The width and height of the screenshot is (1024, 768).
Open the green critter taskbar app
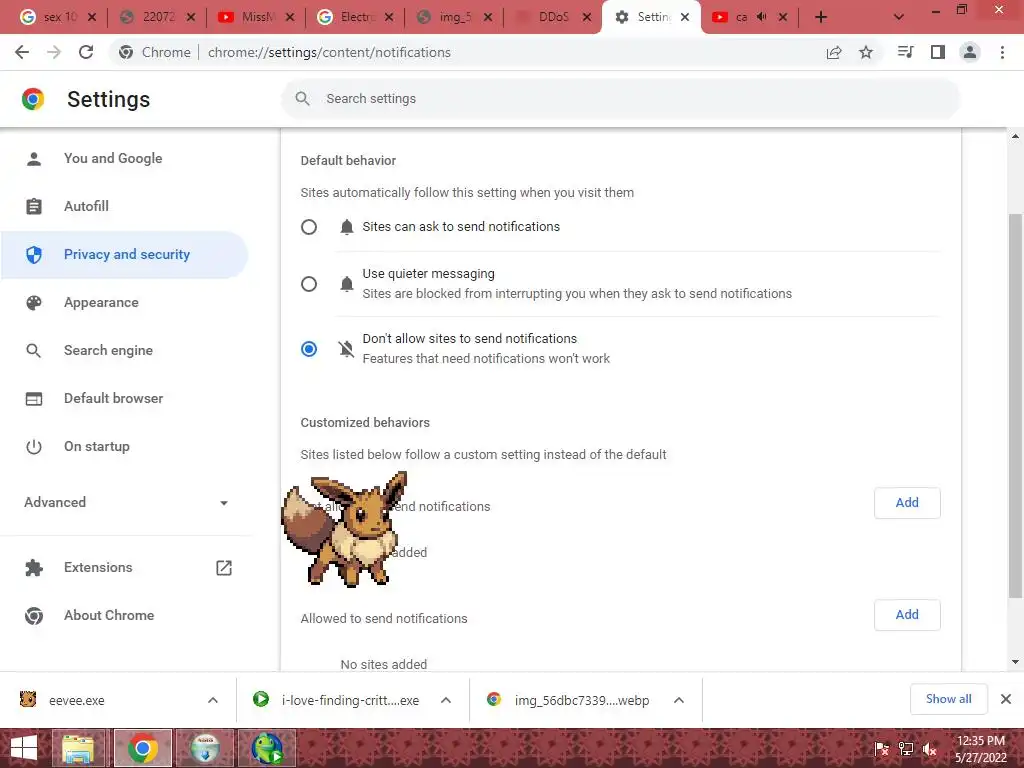click(267, 748)
